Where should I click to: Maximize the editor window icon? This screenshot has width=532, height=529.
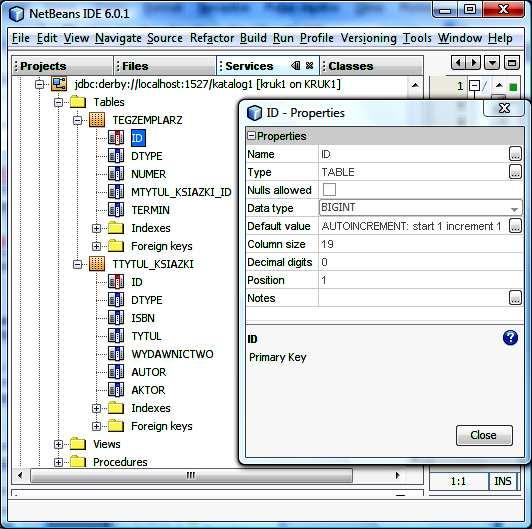pyautogui.click(x=512, y=63)
